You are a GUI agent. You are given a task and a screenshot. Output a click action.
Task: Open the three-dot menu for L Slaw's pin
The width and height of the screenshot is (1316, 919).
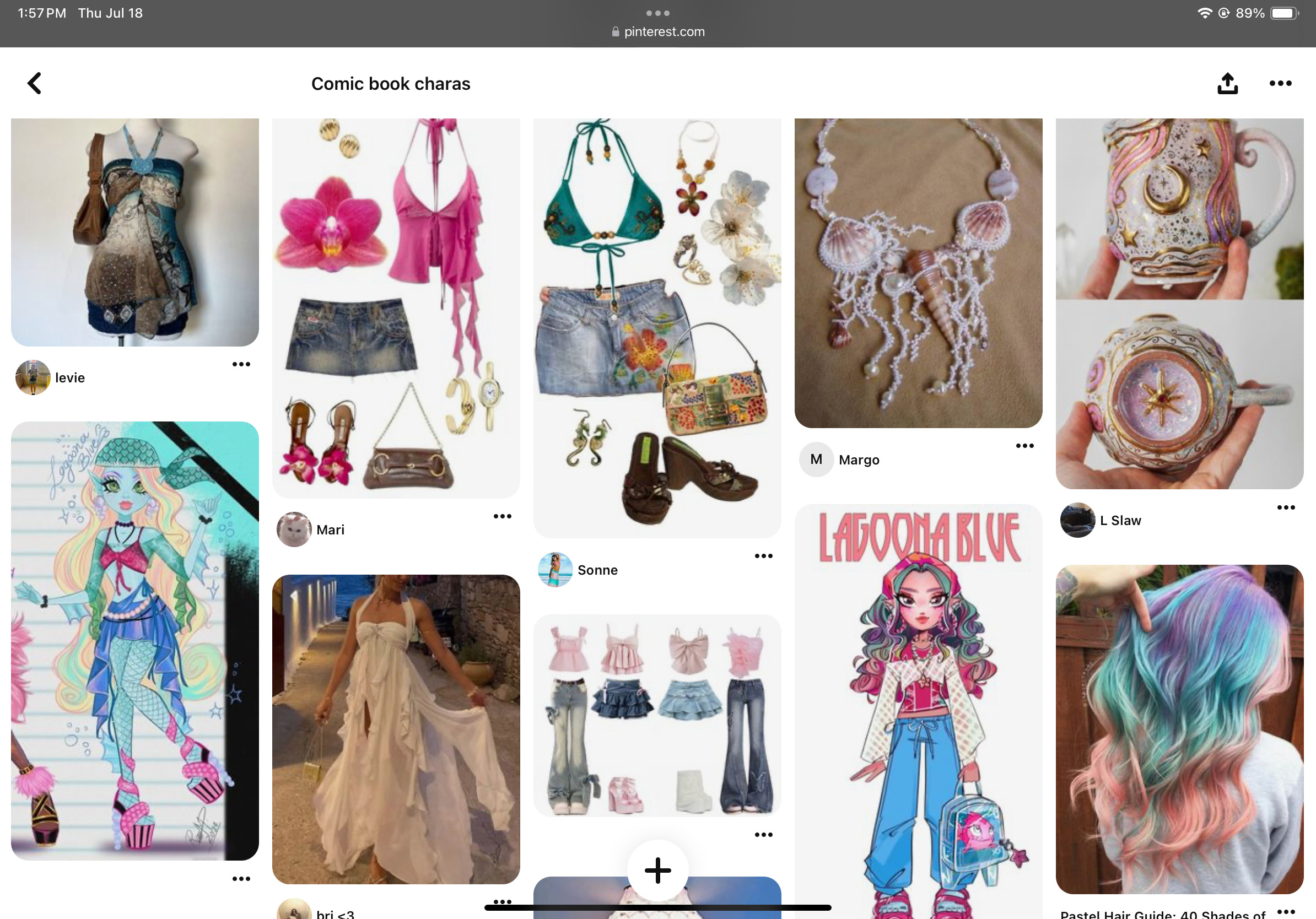pos(1286,507)
